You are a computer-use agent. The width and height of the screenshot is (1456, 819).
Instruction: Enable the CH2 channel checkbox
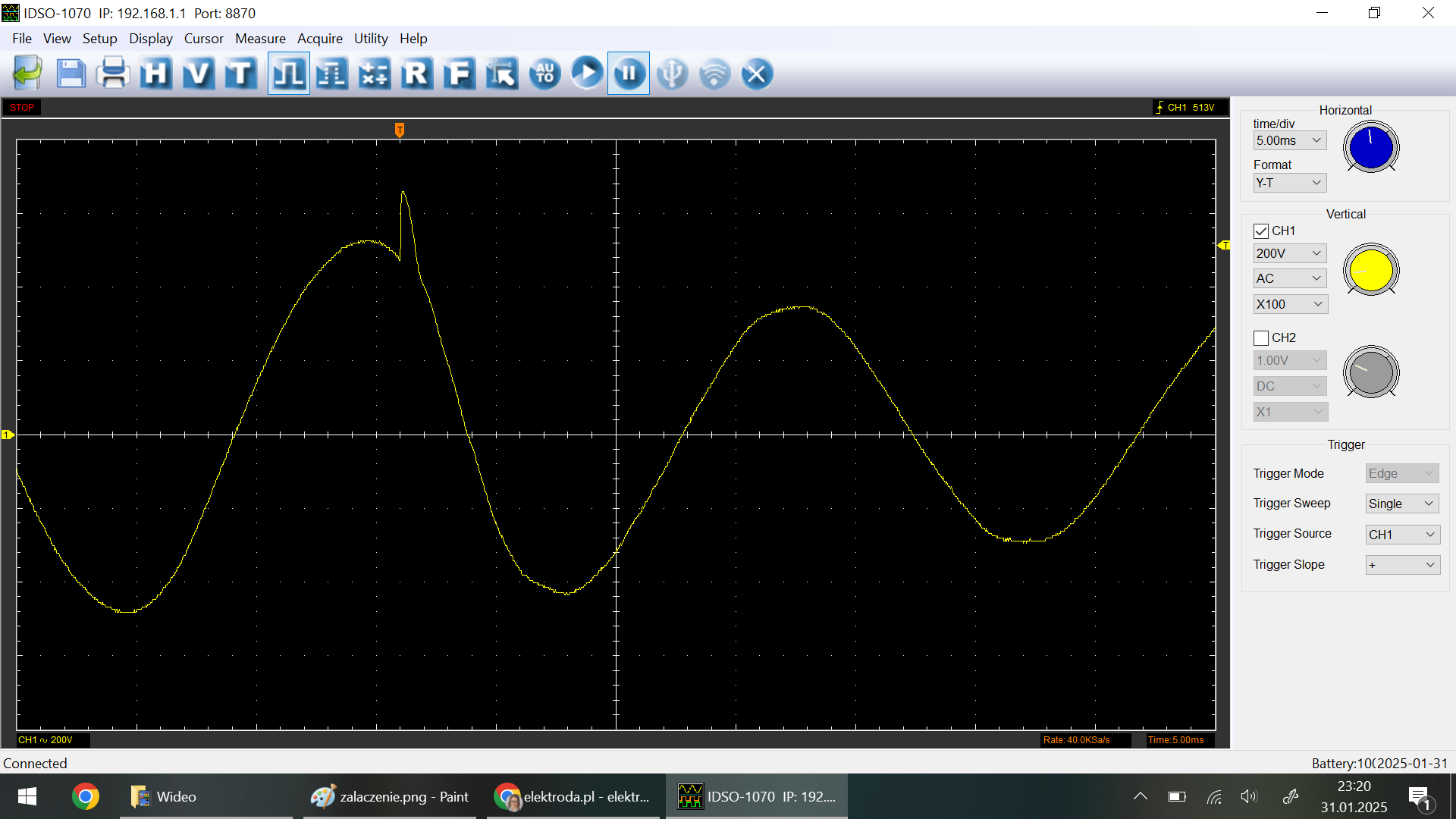[x=1261, y=338]
